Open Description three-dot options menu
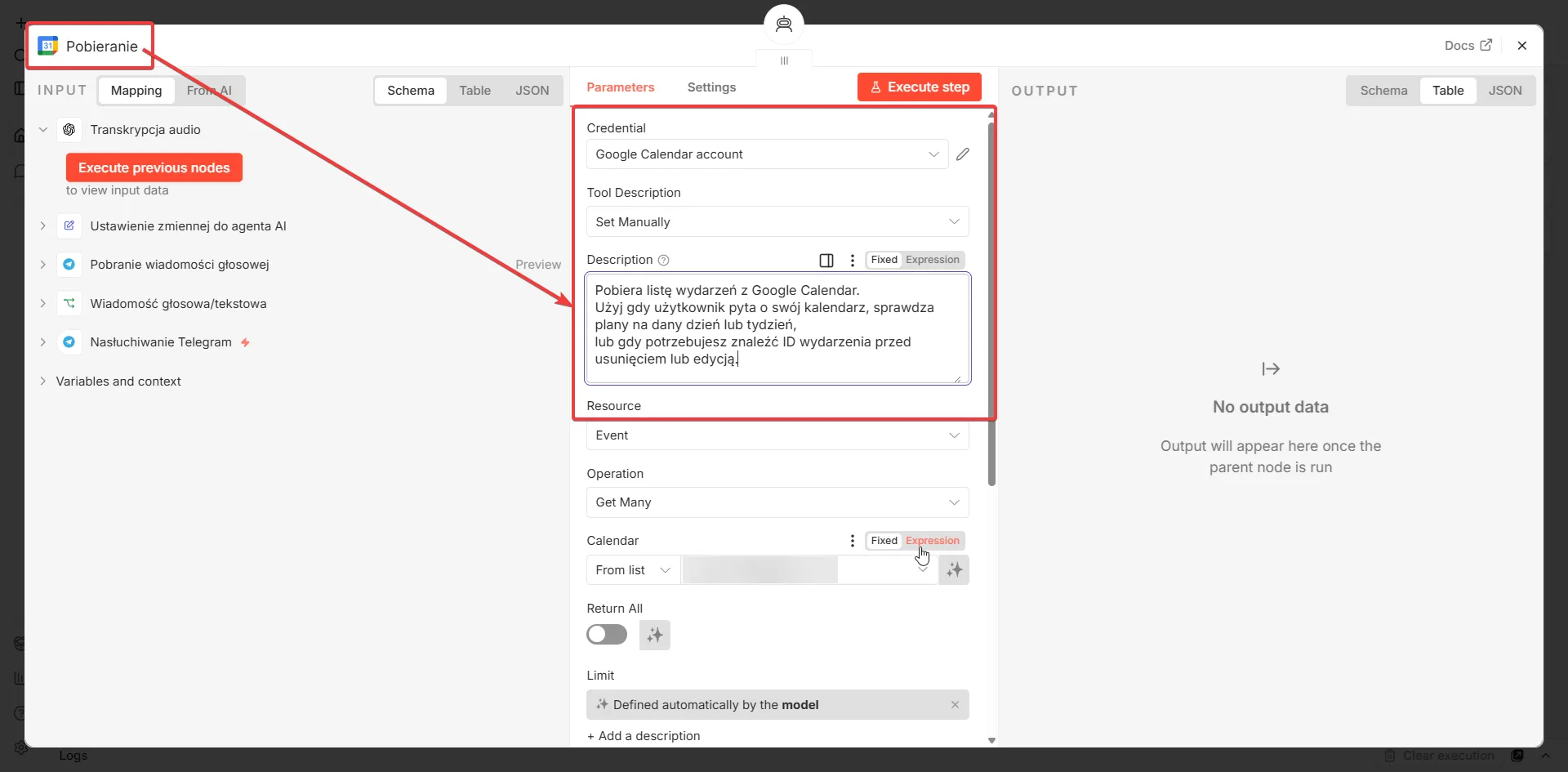Screen dimensions: 1568x772 [853, 260]
